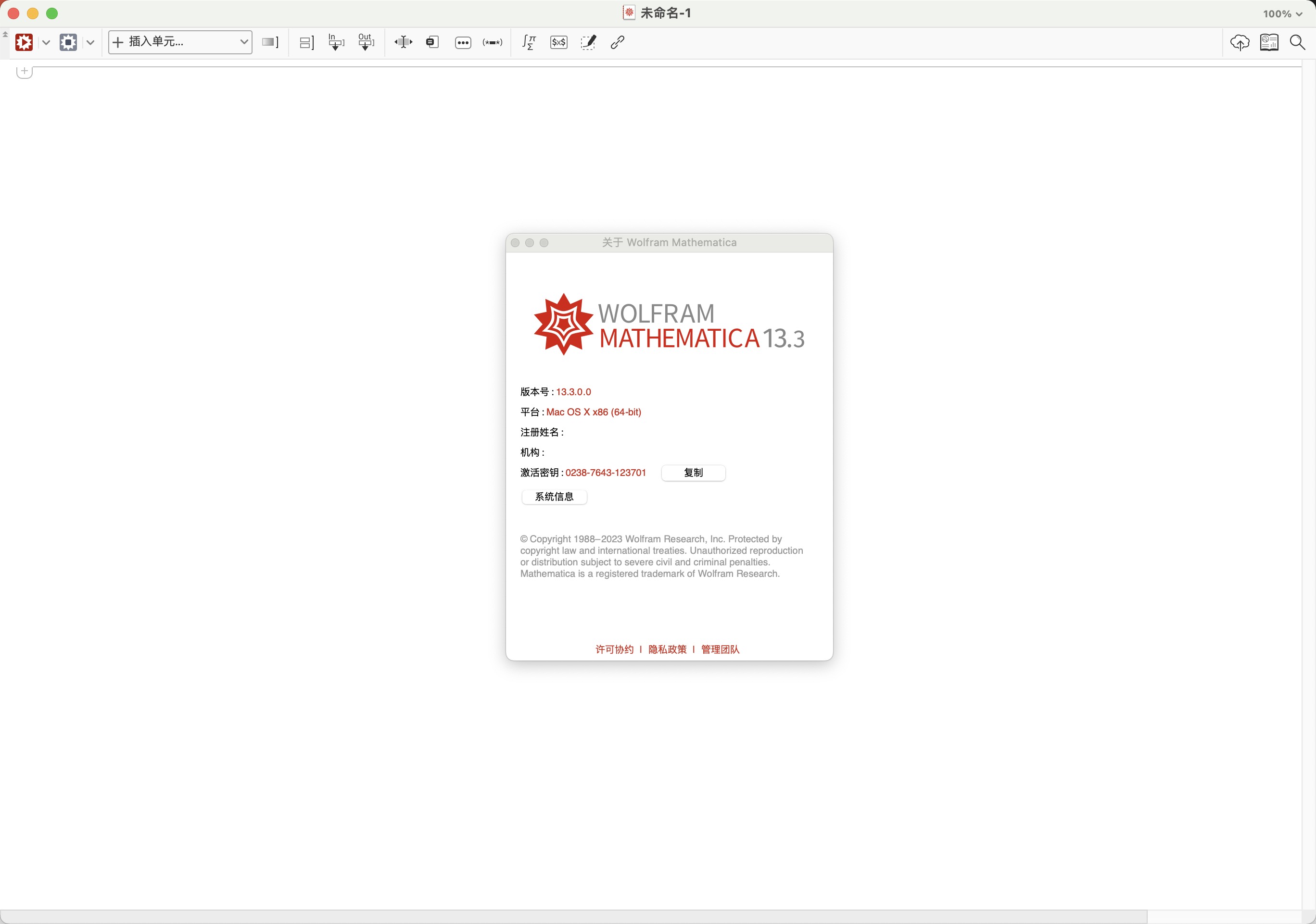1316x924 pixels.
Task: Click the inline math $x$ icon
Action: [558, 42]
